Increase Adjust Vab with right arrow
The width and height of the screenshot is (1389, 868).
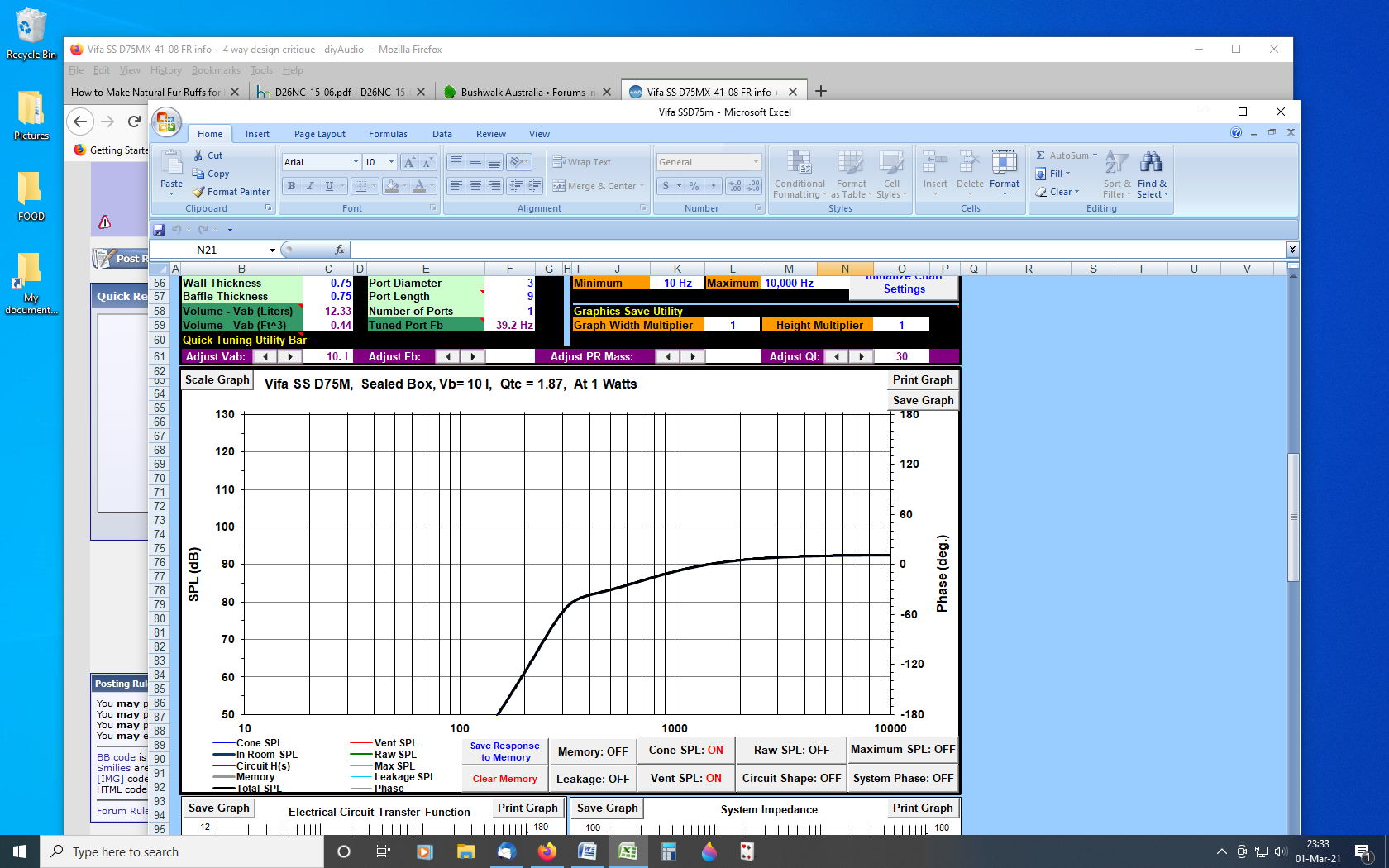click(289, 356)
